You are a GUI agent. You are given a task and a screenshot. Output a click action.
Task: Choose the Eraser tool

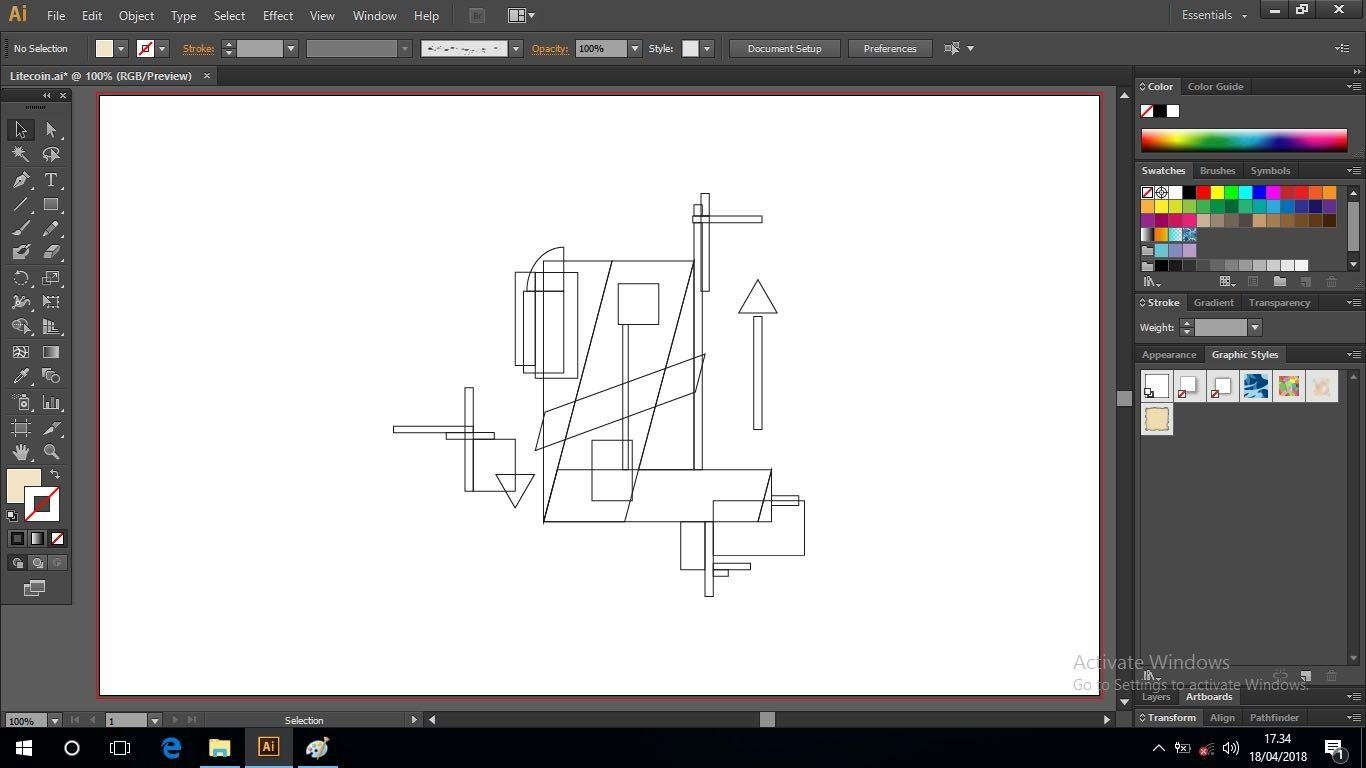coord(51,252)
